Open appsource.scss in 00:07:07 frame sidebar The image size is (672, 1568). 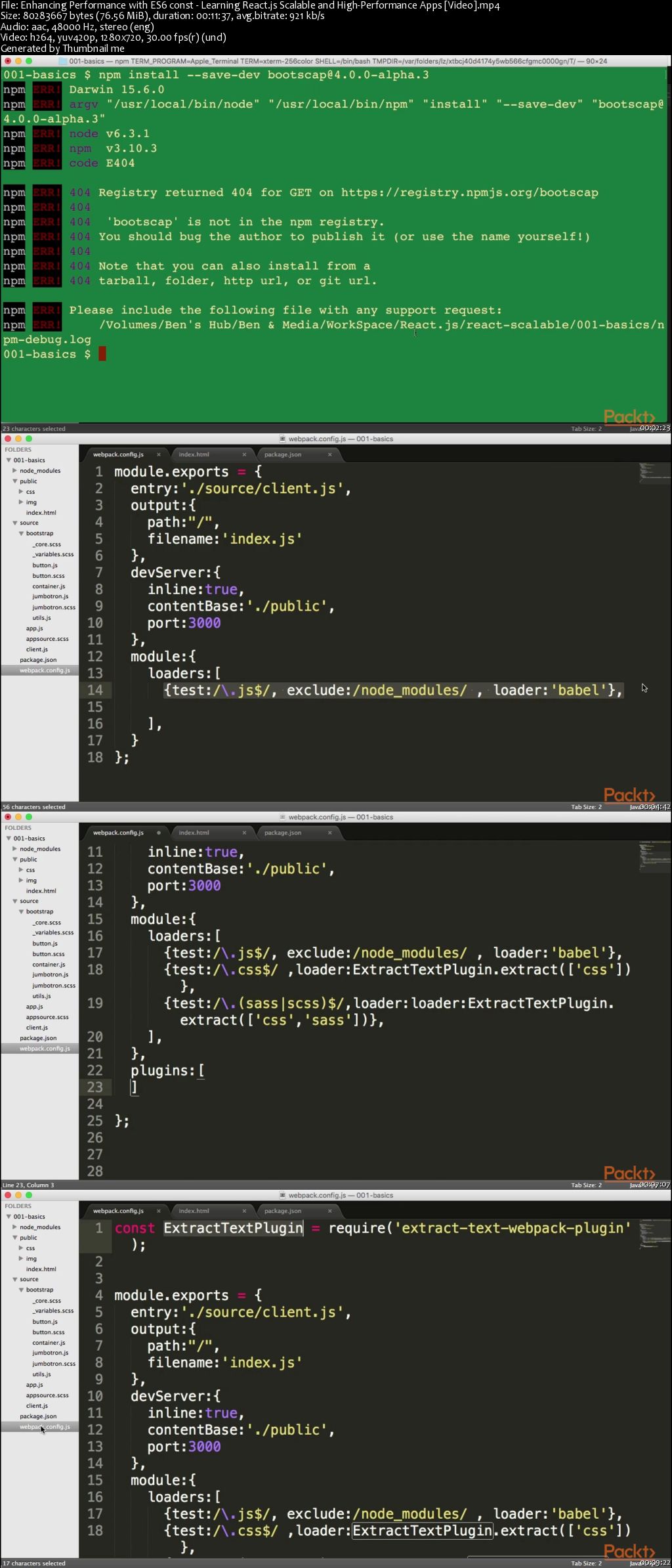pyautogui.click(x=47, y=1017)
